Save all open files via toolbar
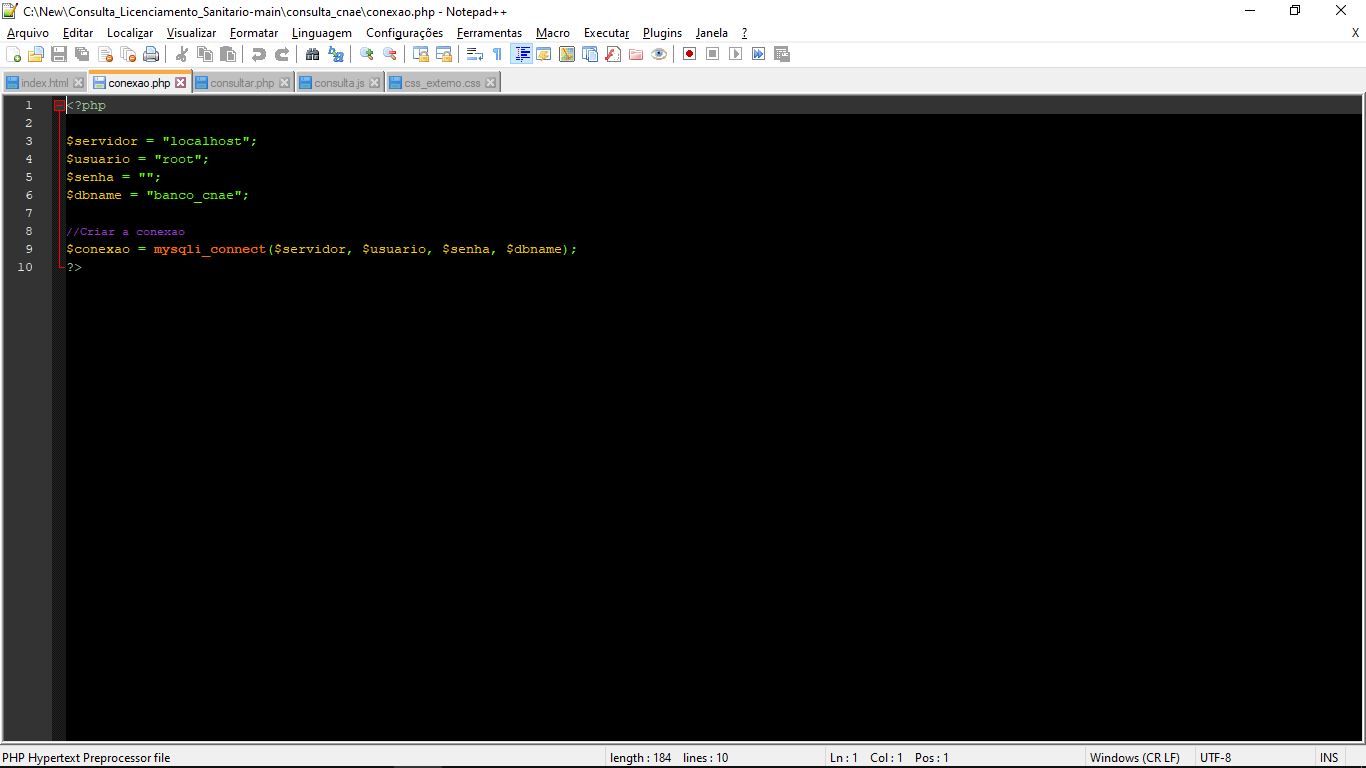1366x768 pixels. [x=82, y=54]
